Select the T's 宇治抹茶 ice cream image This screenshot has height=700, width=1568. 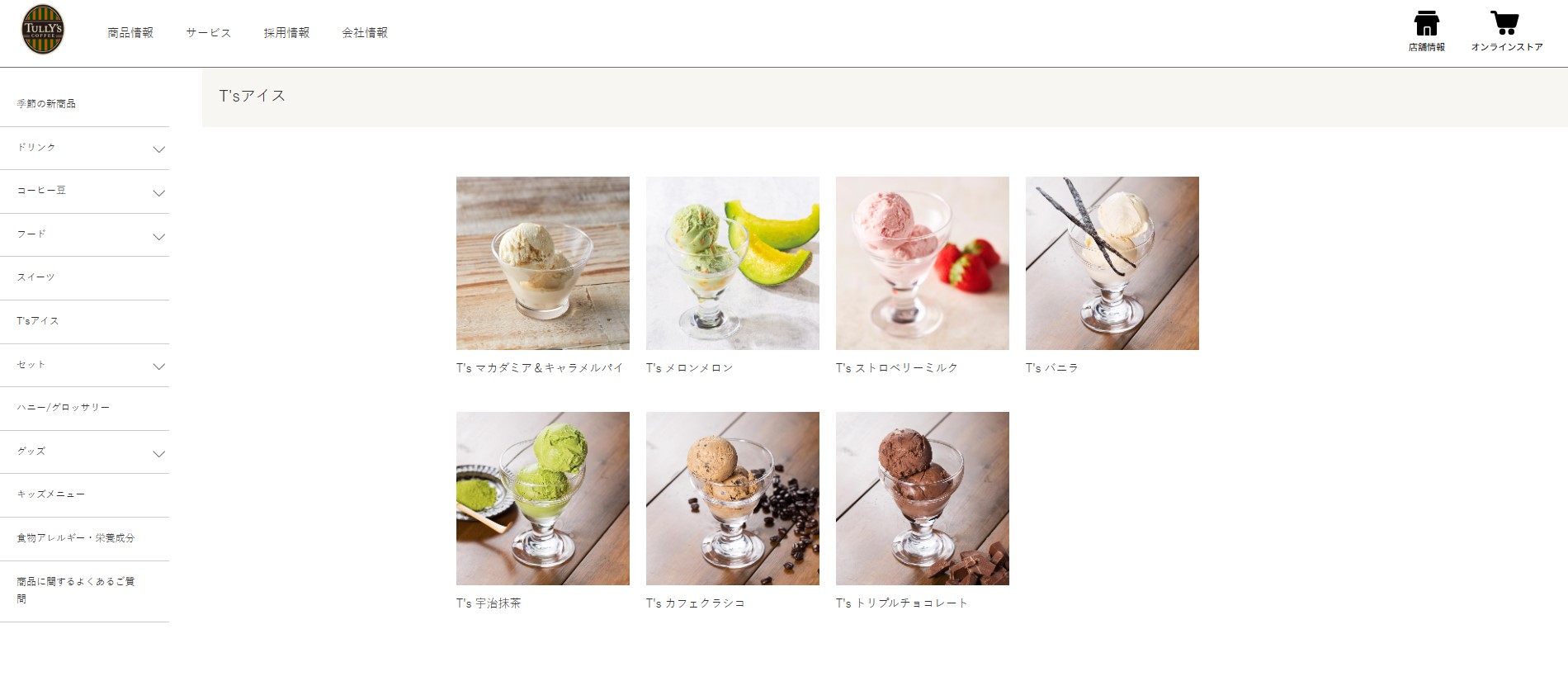pos(543,499)
